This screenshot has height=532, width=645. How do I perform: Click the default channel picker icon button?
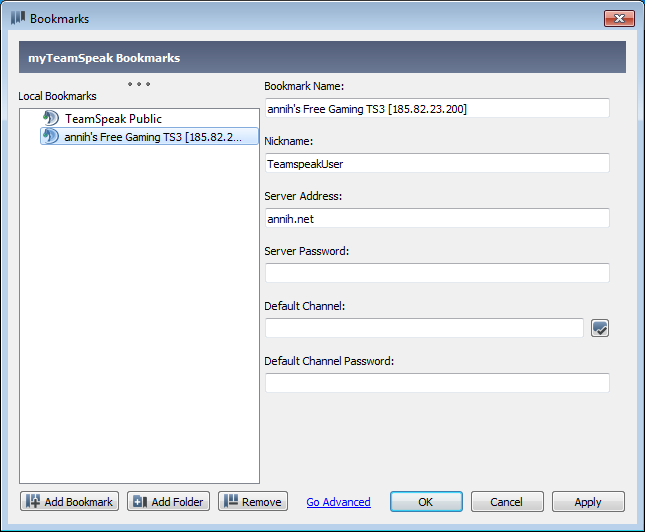[x=599, y=328]
